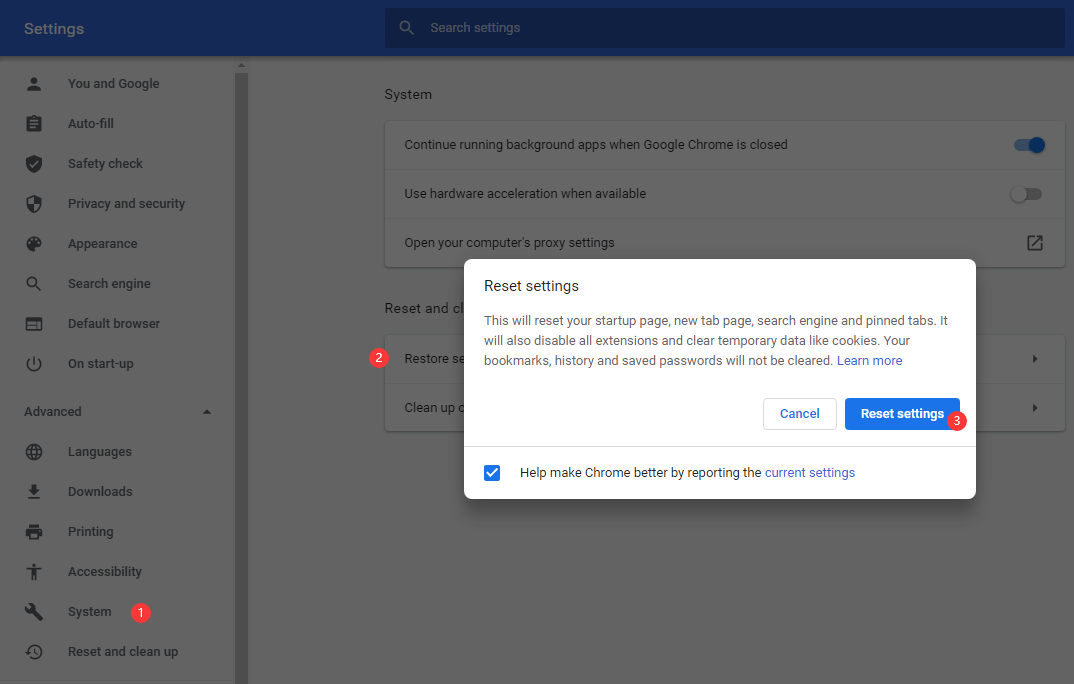Select the Languages globe icon
The image size is (1074, 684).
pyautogui.click(x=34, y=451)
